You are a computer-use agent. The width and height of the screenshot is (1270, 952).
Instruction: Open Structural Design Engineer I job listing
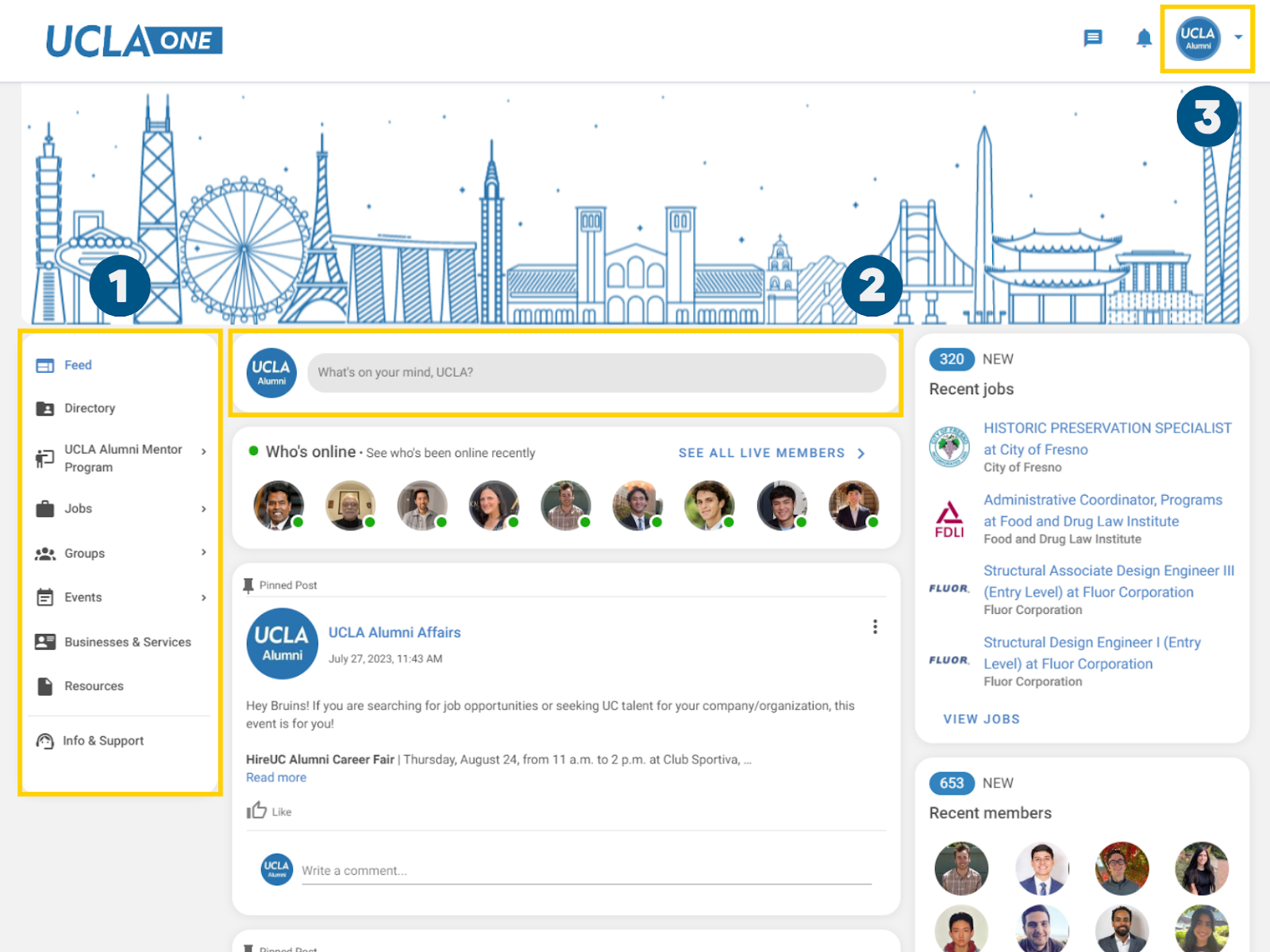pyautogui.click(x=1092, y=653)
